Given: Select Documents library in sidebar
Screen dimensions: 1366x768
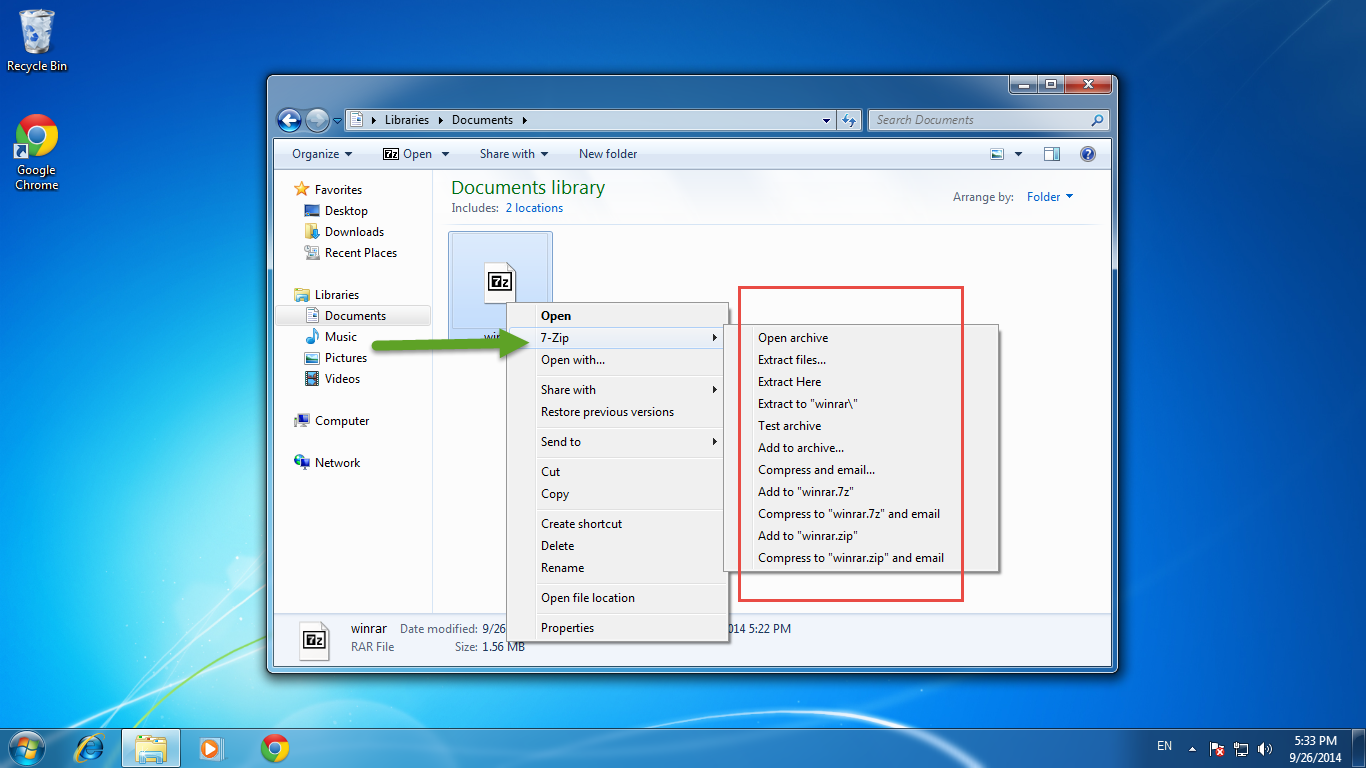Looking at the screenshot, I should tap(355, 316).
